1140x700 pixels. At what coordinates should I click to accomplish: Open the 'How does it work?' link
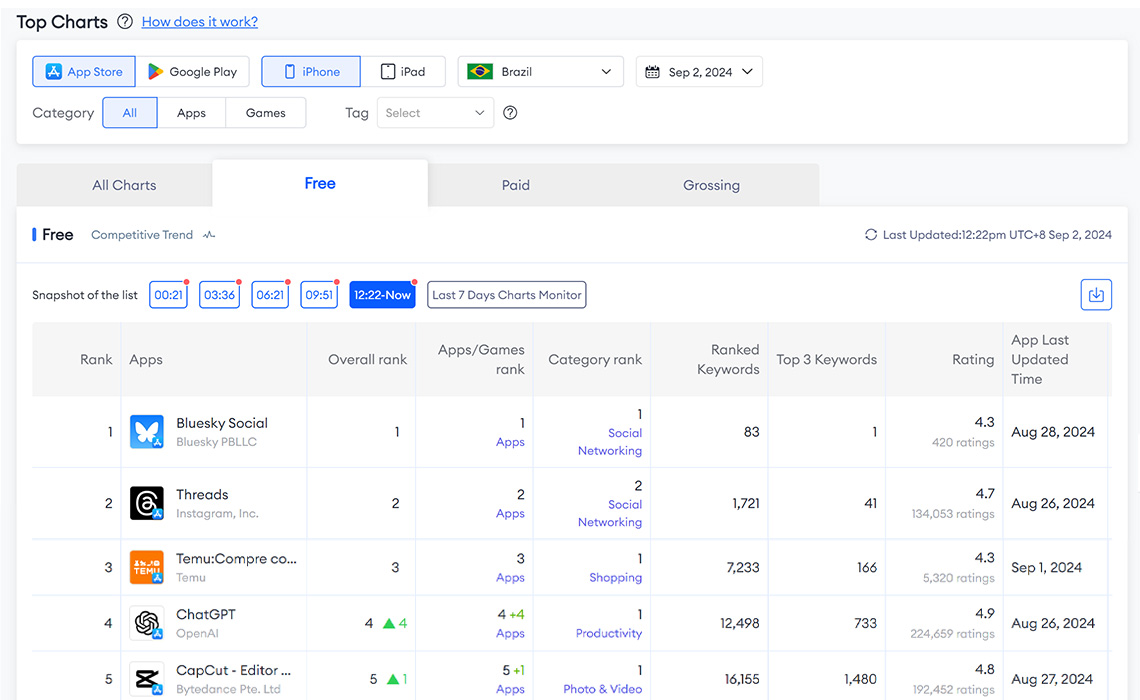(x=200, y=22)
